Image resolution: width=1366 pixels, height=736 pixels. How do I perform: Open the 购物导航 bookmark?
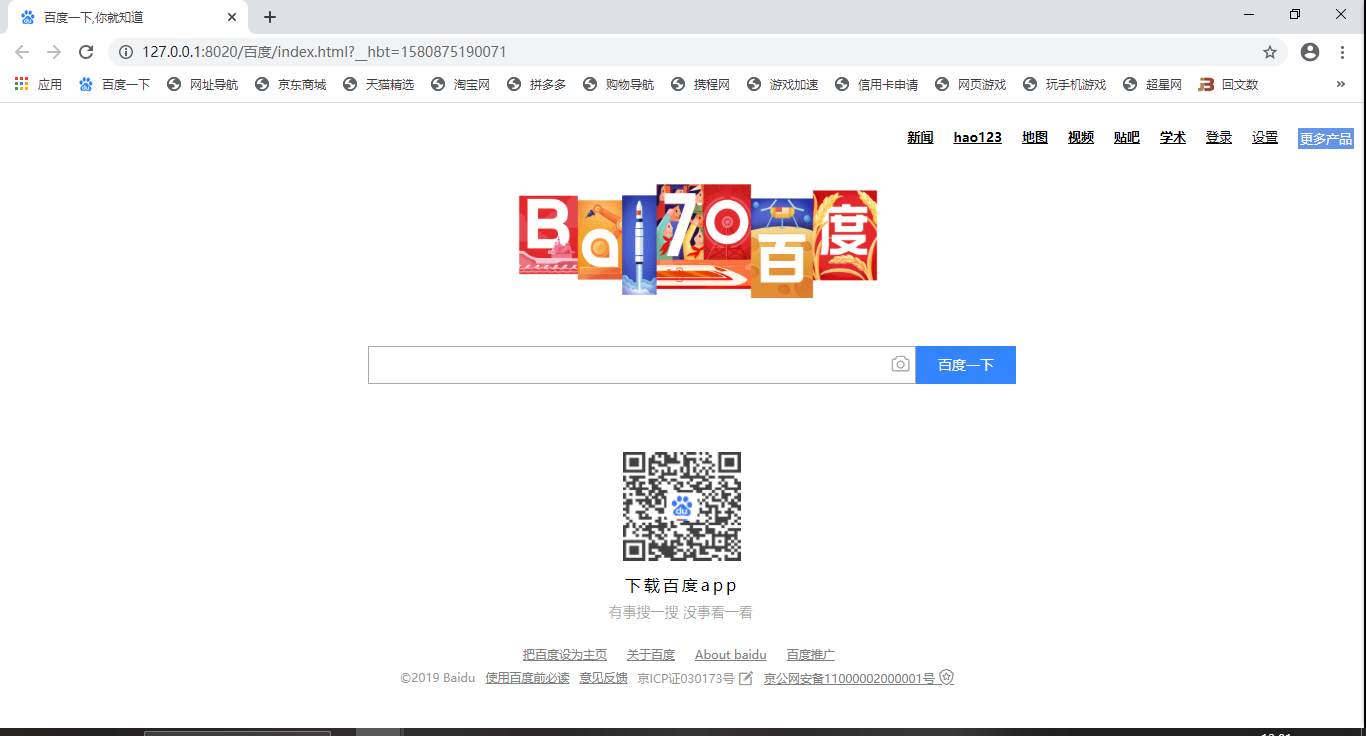click(618, 85)
